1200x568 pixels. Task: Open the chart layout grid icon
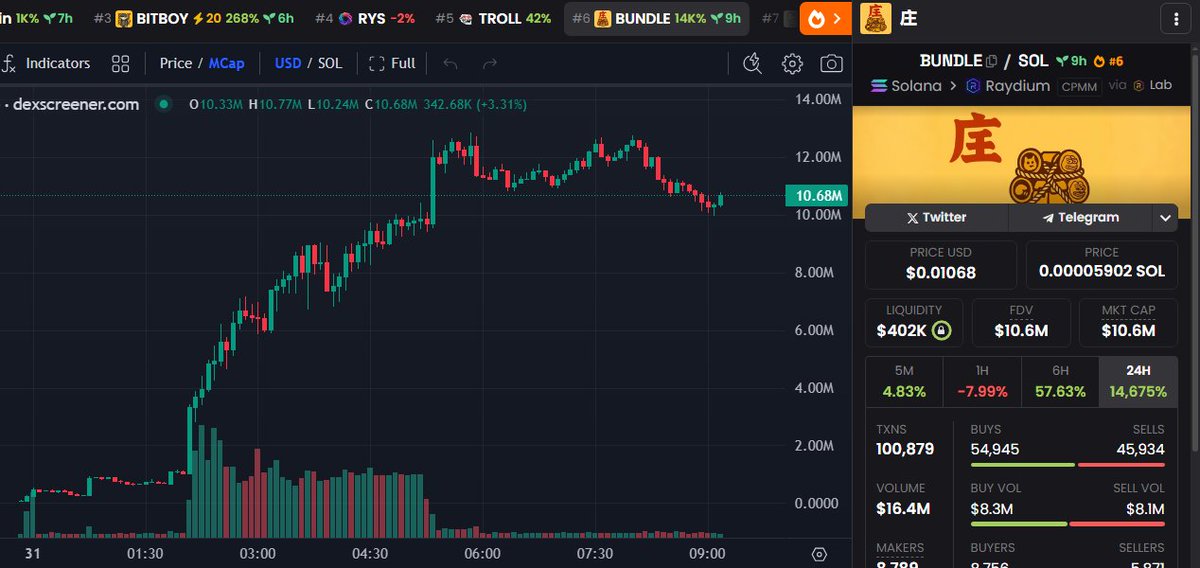(x=121, y=64)
